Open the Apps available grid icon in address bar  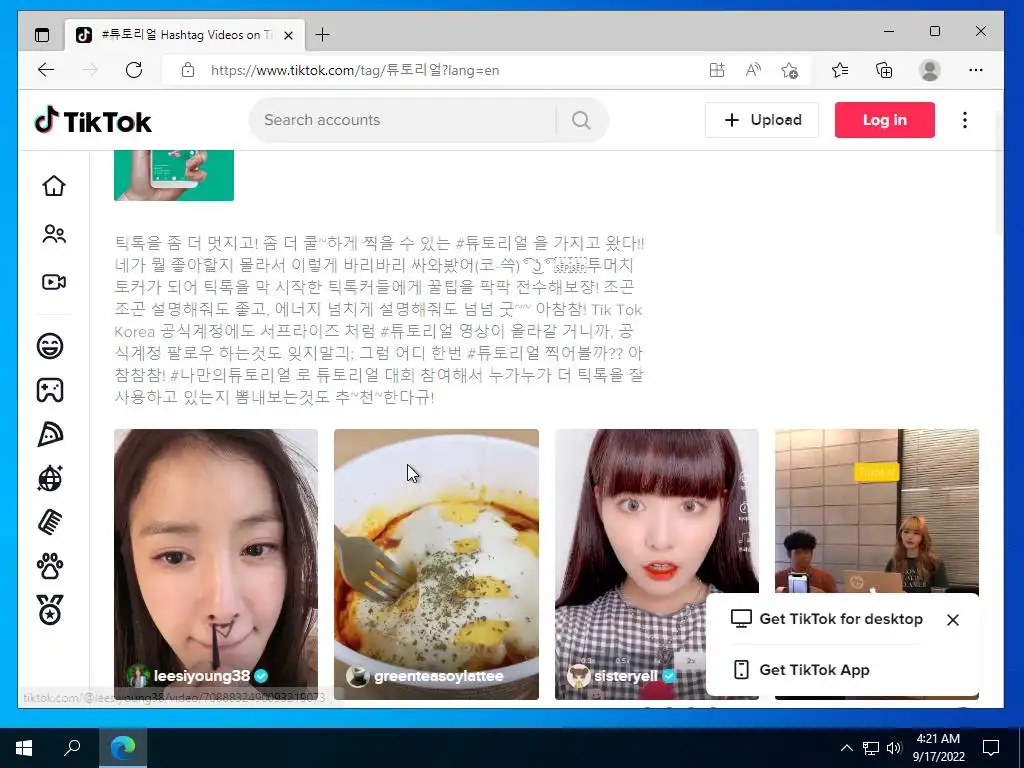[x=716, y=70]
